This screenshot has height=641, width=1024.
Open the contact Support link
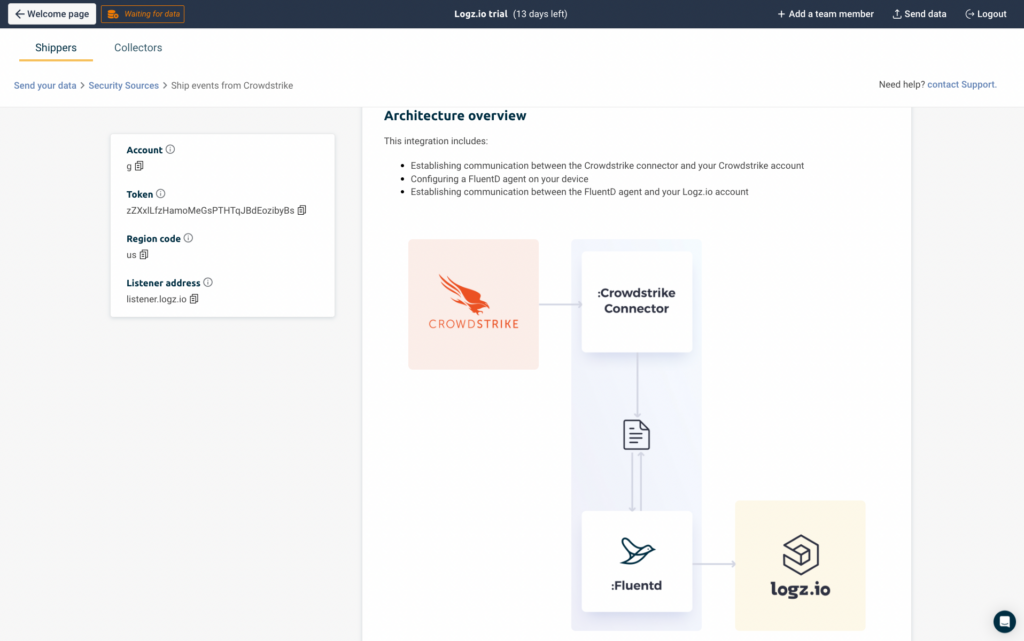962,85
